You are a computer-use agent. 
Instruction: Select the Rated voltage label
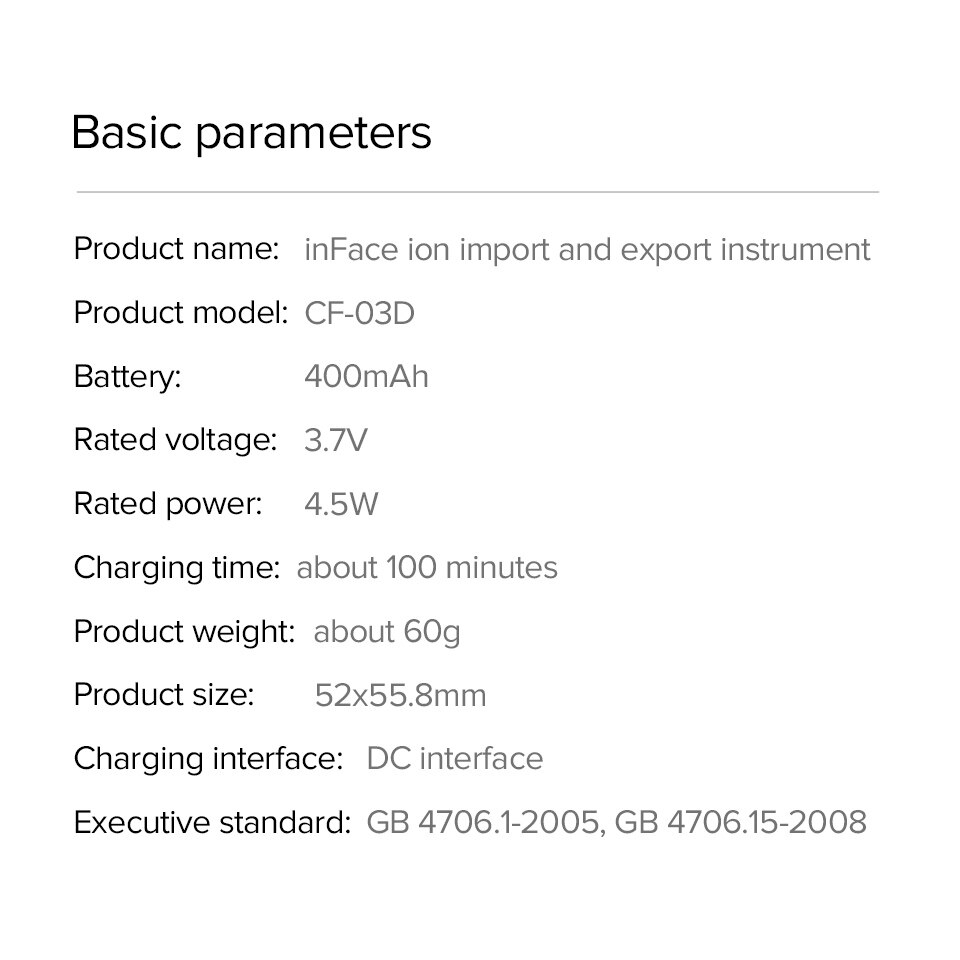point(175,441)
